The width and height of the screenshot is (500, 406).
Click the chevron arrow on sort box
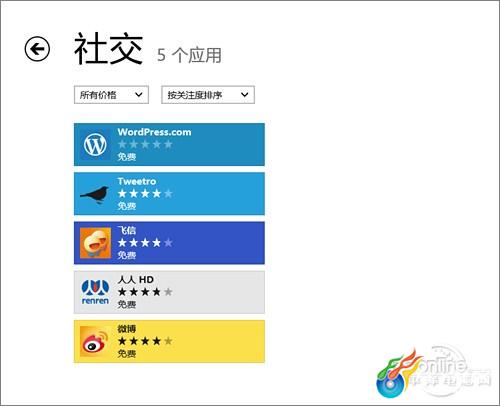(245, 95)
